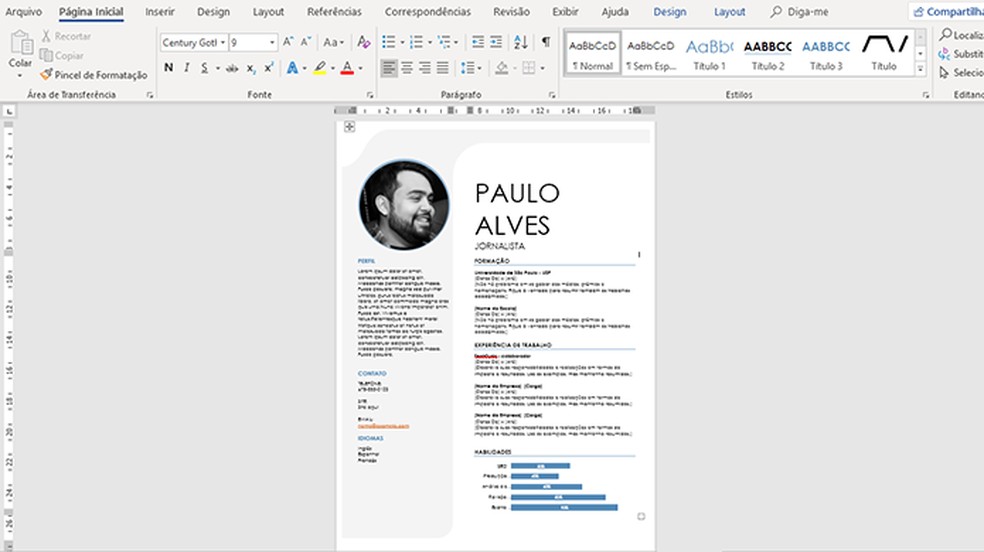The height and width of the screenshot is (552, 984).
Task: Apply the Título 1 style
Action: 709,53
